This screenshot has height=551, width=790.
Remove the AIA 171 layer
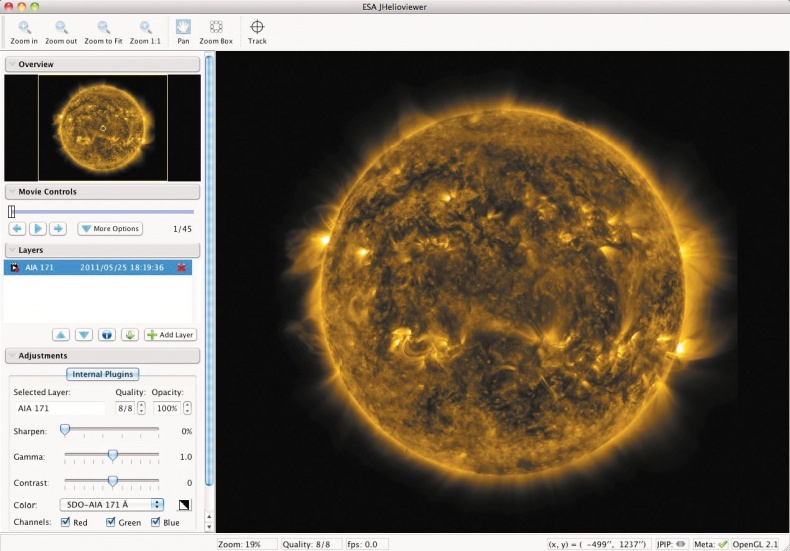pos(182,268)
